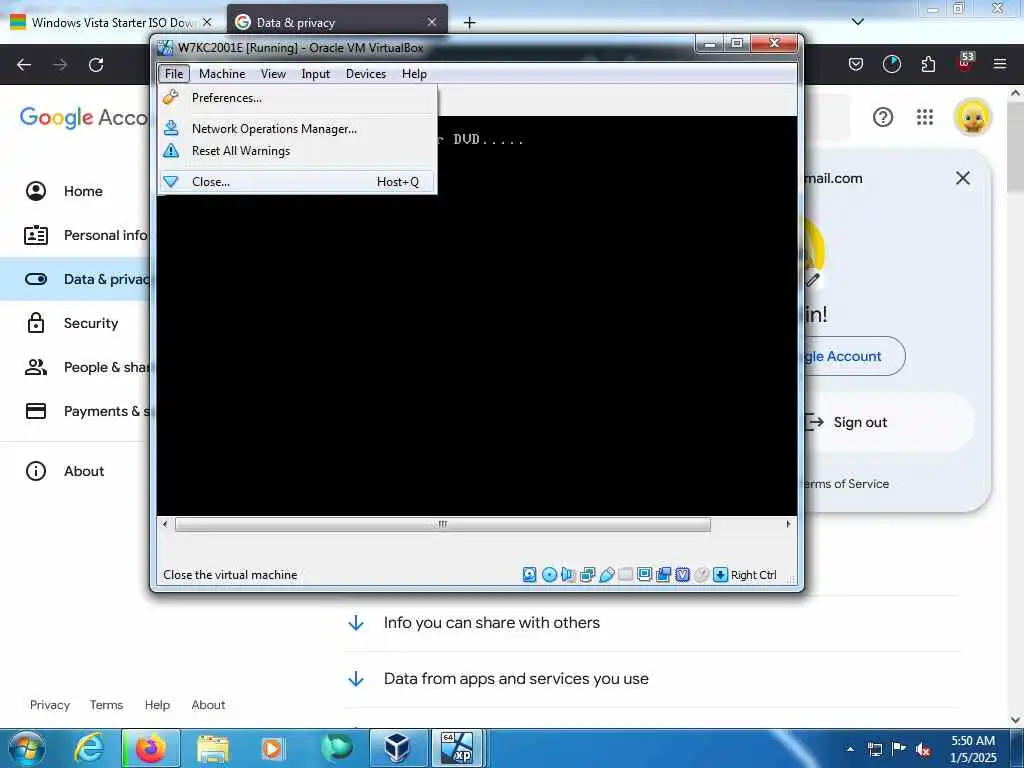Click the display monitor status icon
This screenshot has height=768, width=1024.
[x=645, y=575]
